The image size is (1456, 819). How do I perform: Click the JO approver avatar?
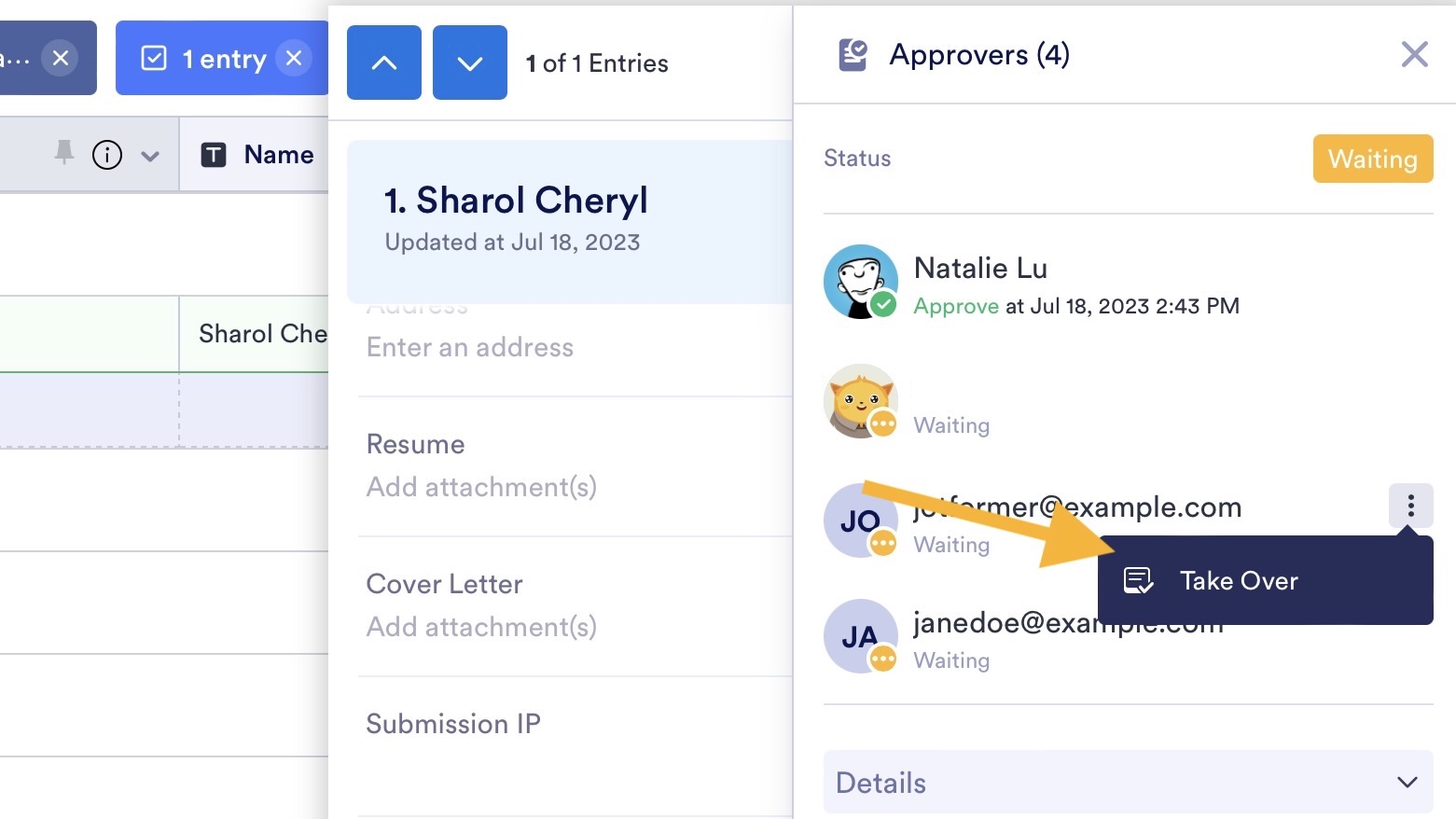coord(860,521)
